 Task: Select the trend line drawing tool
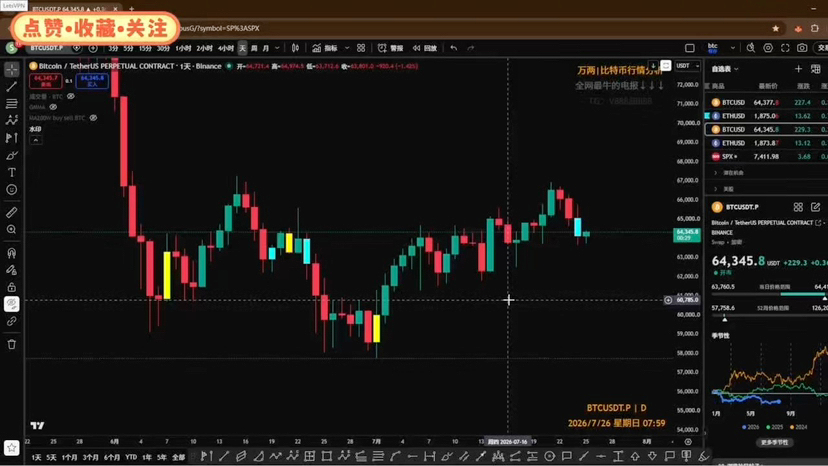tap(12, 87)
